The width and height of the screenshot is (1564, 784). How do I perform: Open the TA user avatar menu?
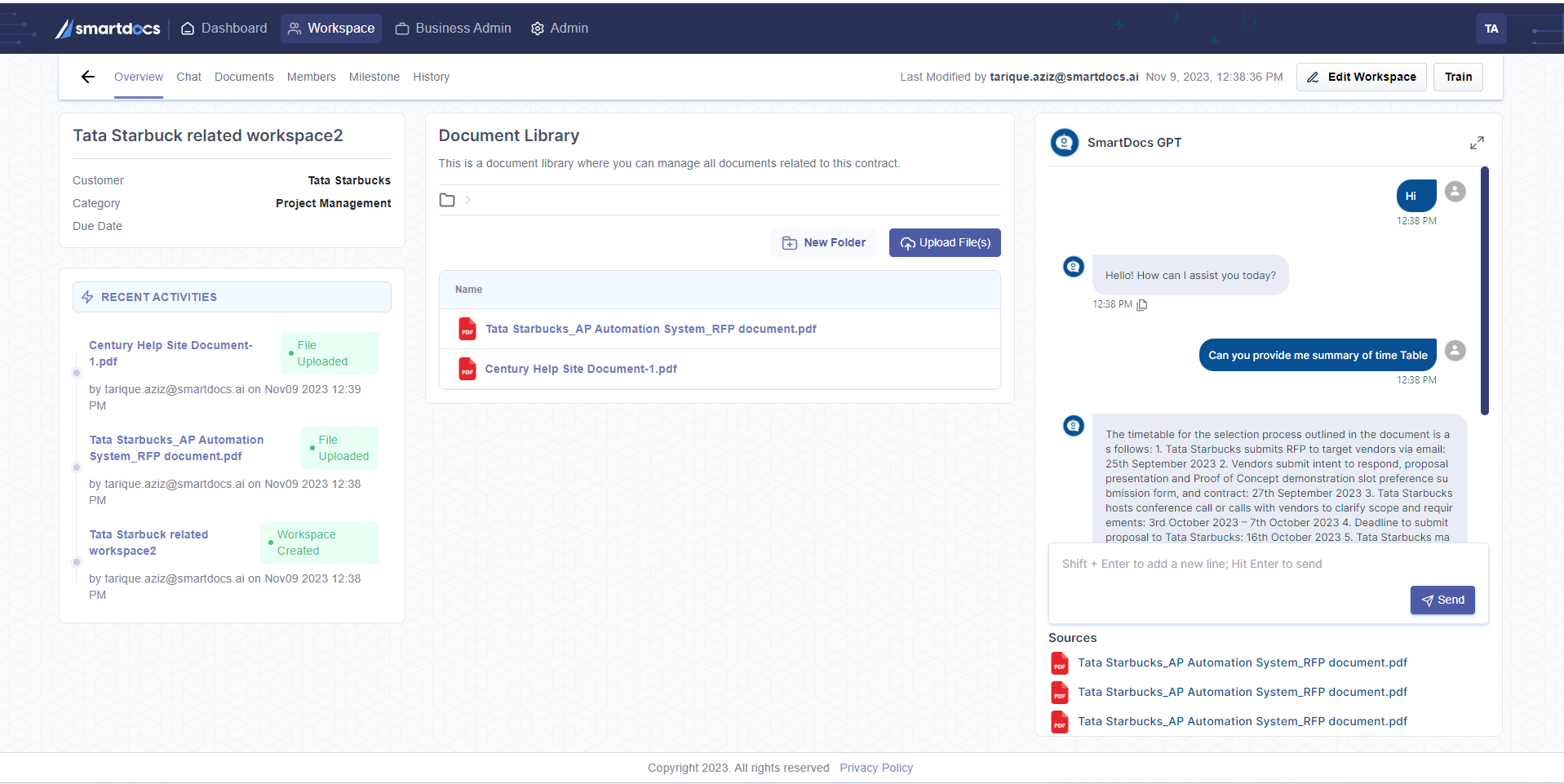(1491, 29)
